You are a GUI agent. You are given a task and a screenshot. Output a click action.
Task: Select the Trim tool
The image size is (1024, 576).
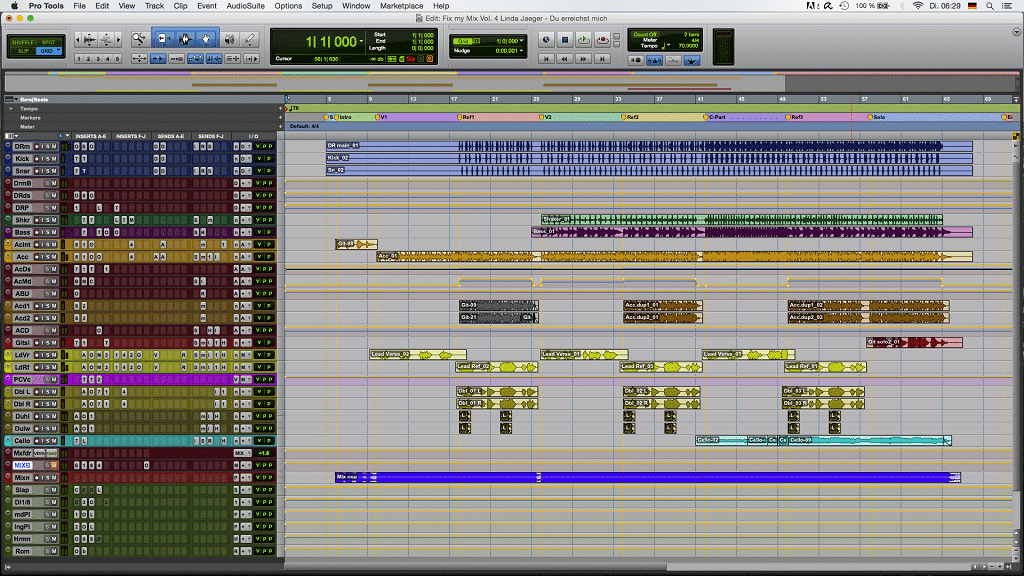(x=164, y=39)
